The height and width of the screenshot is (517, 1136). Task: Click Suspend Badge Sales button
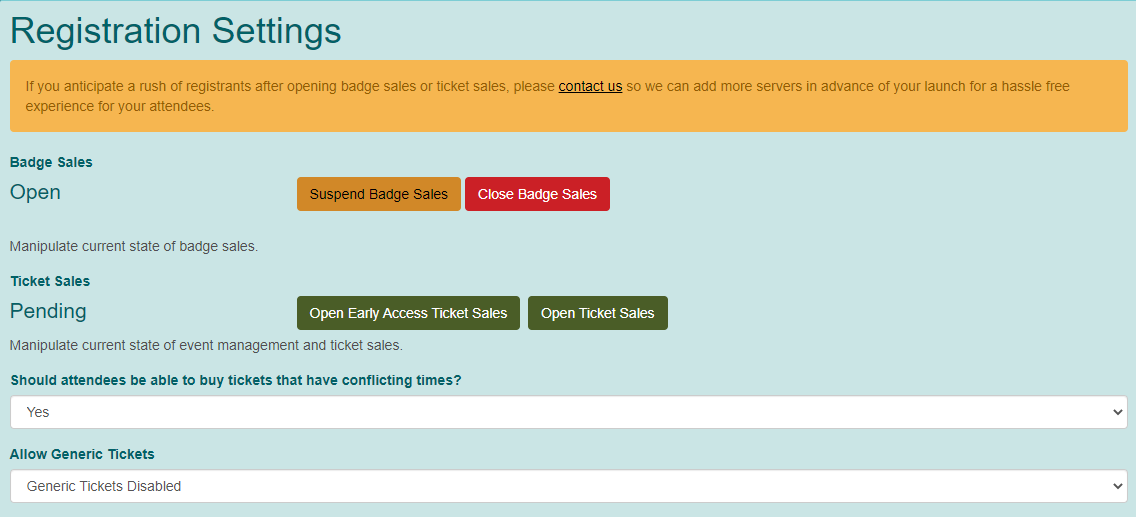[x=378, y=194]
